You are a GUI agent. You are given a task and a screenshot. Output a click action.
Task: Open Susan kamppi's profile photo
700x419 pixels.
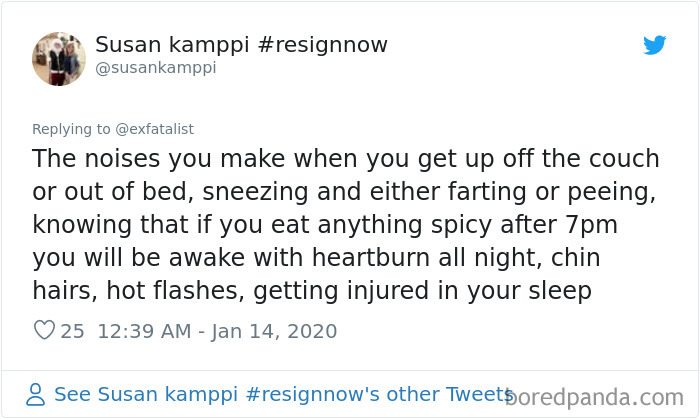(59, 59)
